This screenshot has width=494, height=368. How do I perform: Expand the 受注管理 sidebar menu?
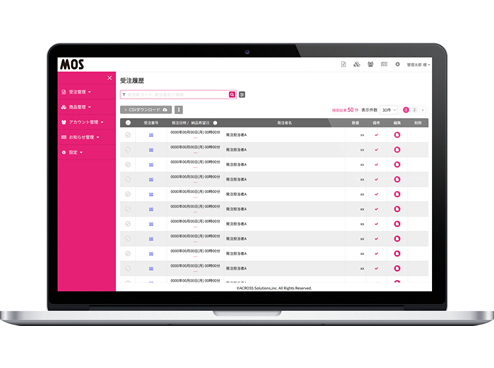(76, 92)
